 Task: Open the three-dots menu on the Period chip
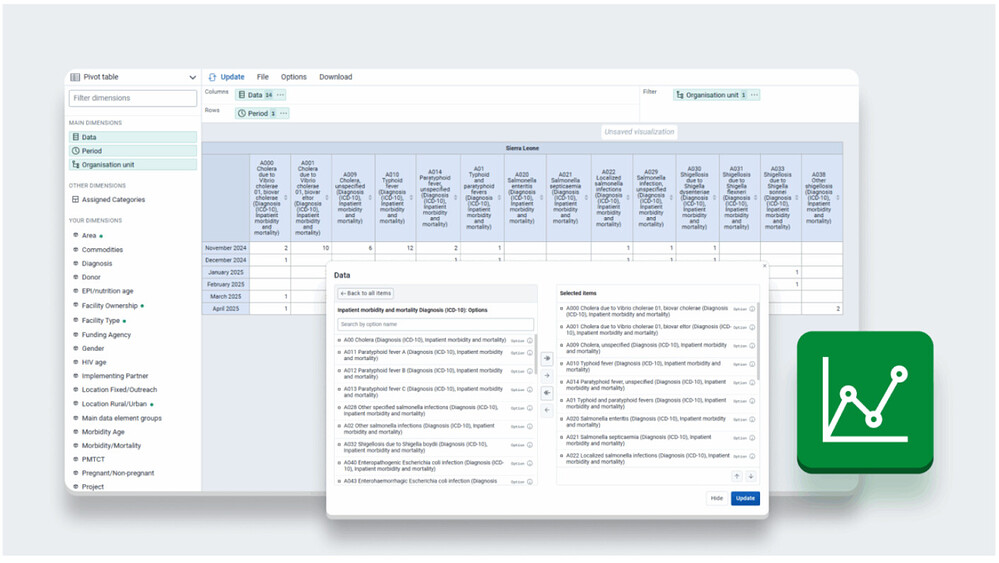pos(282,114)
